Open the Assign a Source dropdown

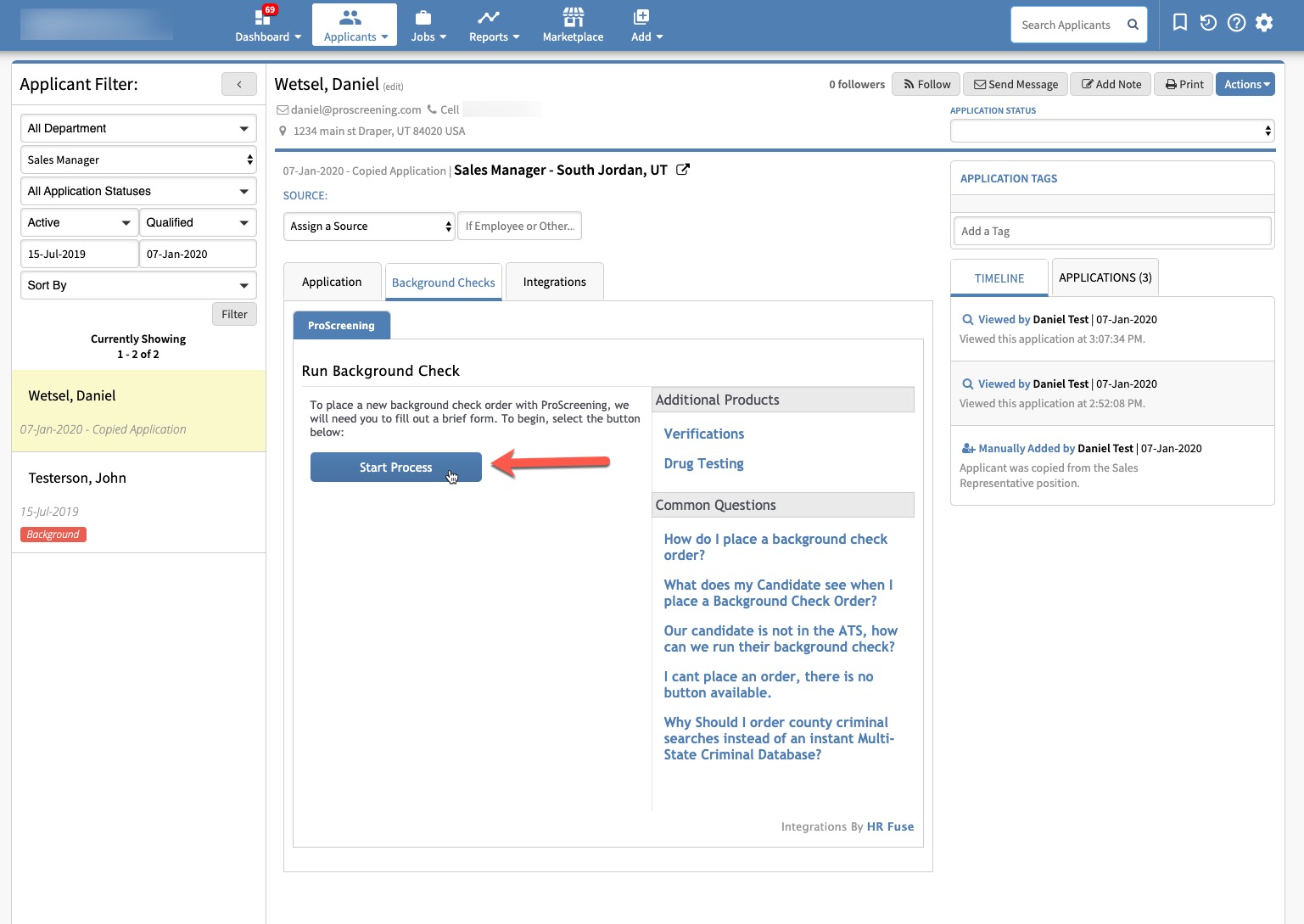click(x=369, y=227)
